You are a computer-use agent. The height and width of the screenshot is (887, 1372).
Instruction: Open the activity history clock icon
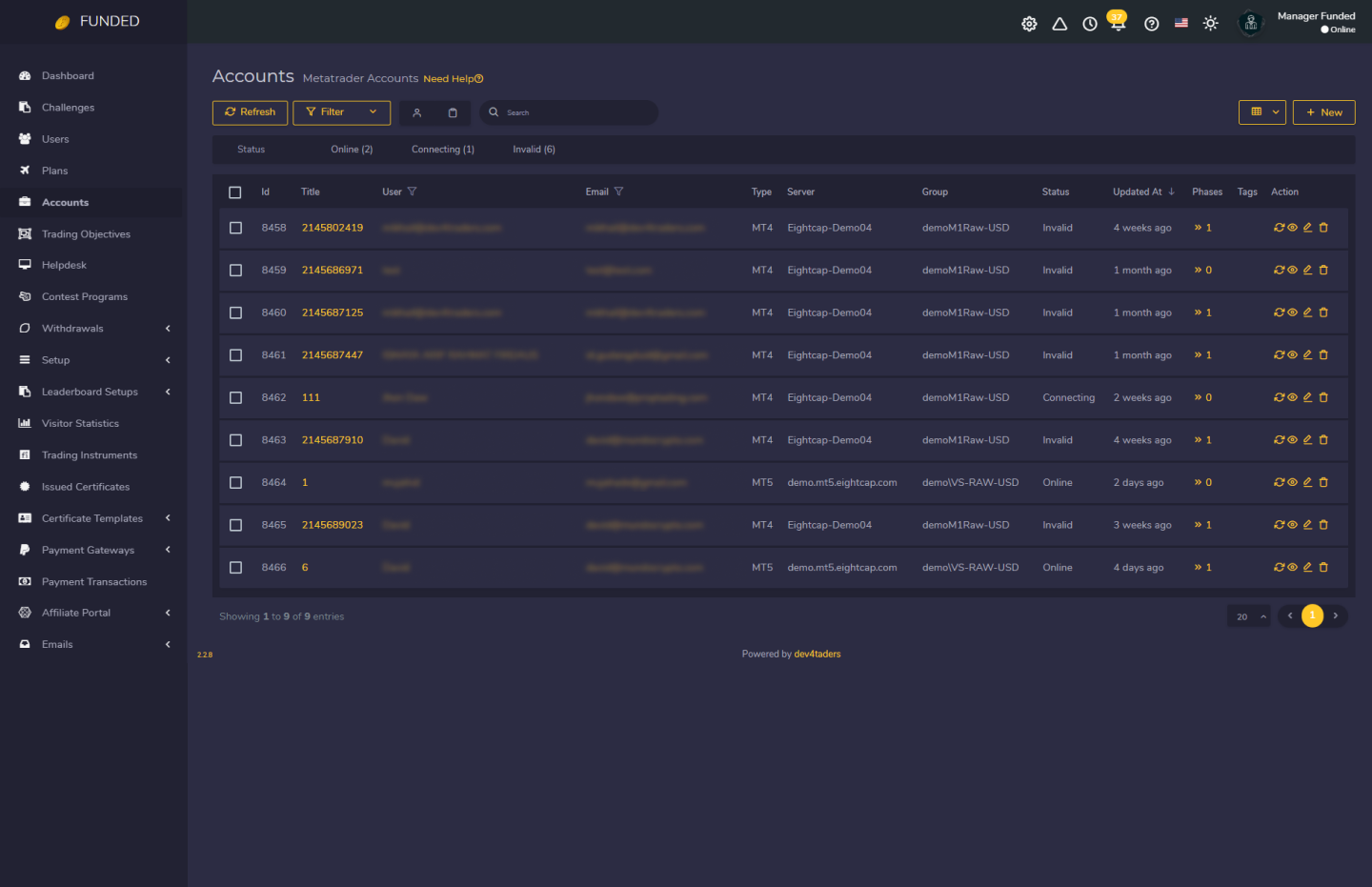pyautogui.click(x=1089, y=23)
